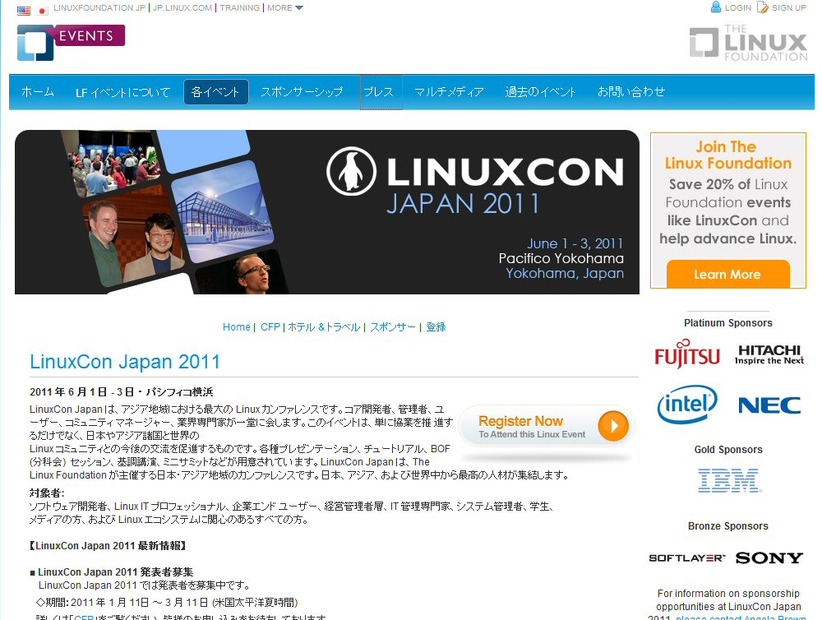Click the Bronze Sponsors heading
The width and height of the screenshot is (822, 620).
point(728,526)
